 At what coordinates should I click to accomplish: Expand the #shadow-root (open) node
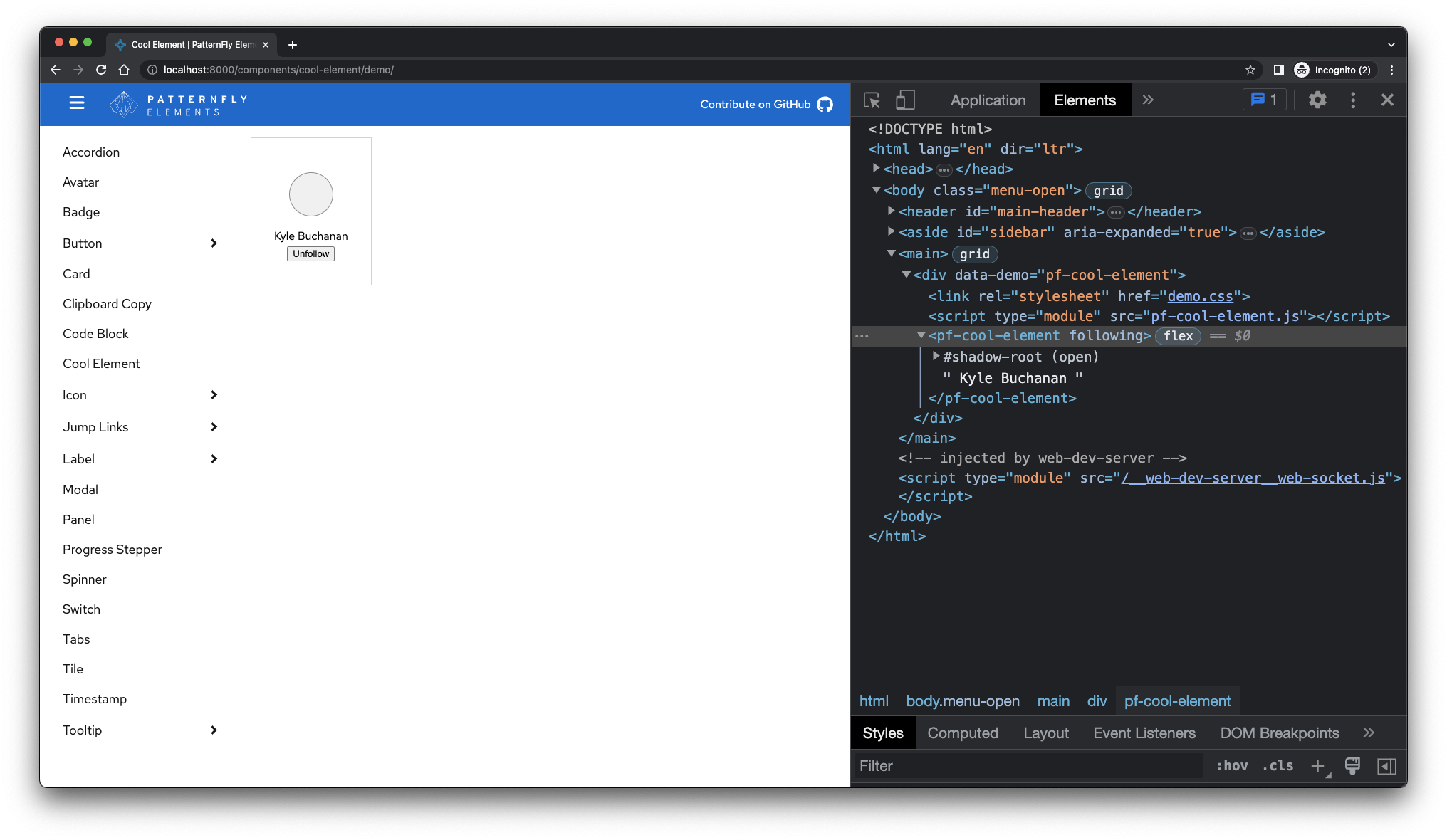pyautogui.click(x=935, y=357)
